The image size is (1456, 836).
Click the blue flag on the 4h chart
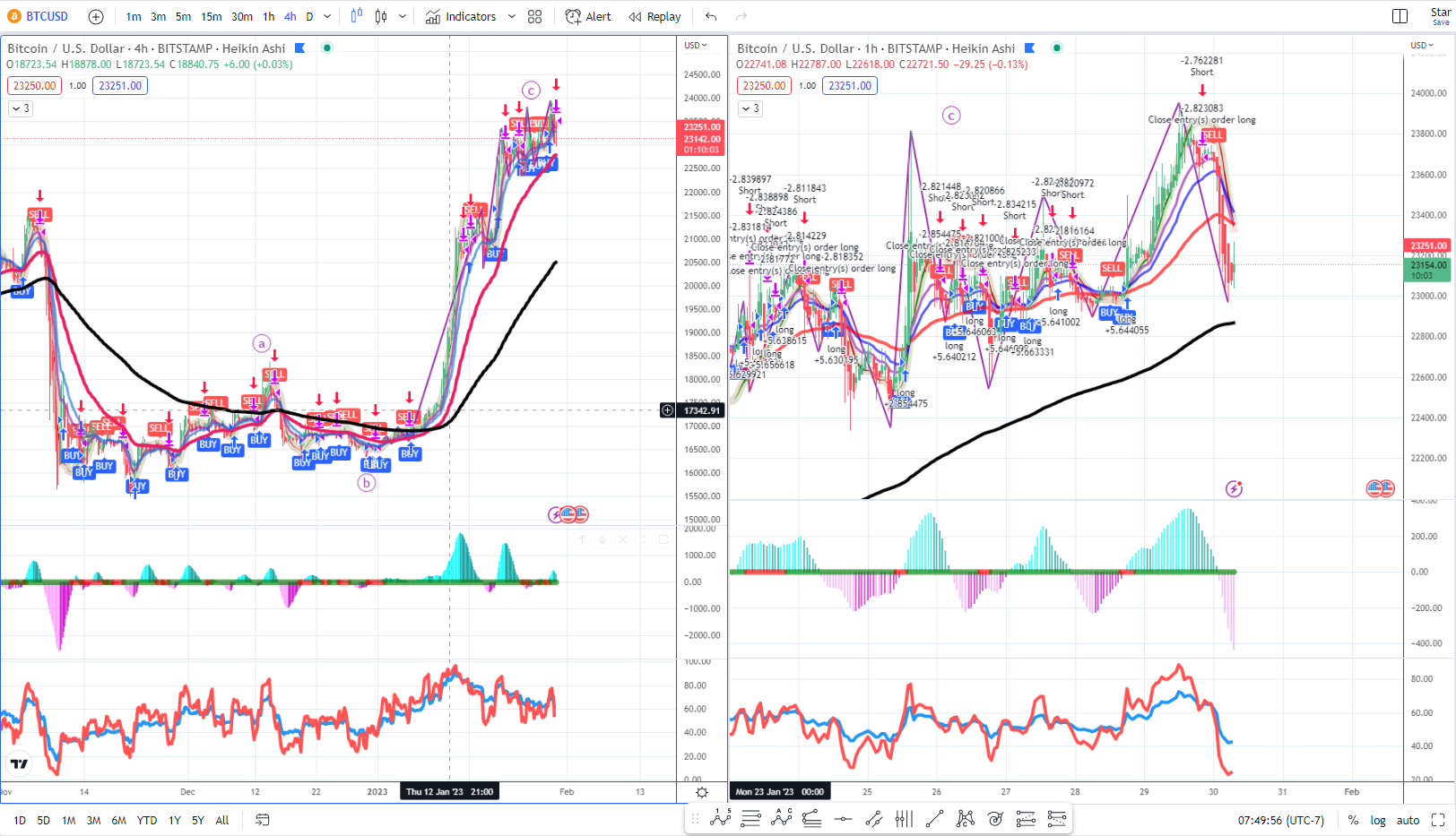click(300, 48)
